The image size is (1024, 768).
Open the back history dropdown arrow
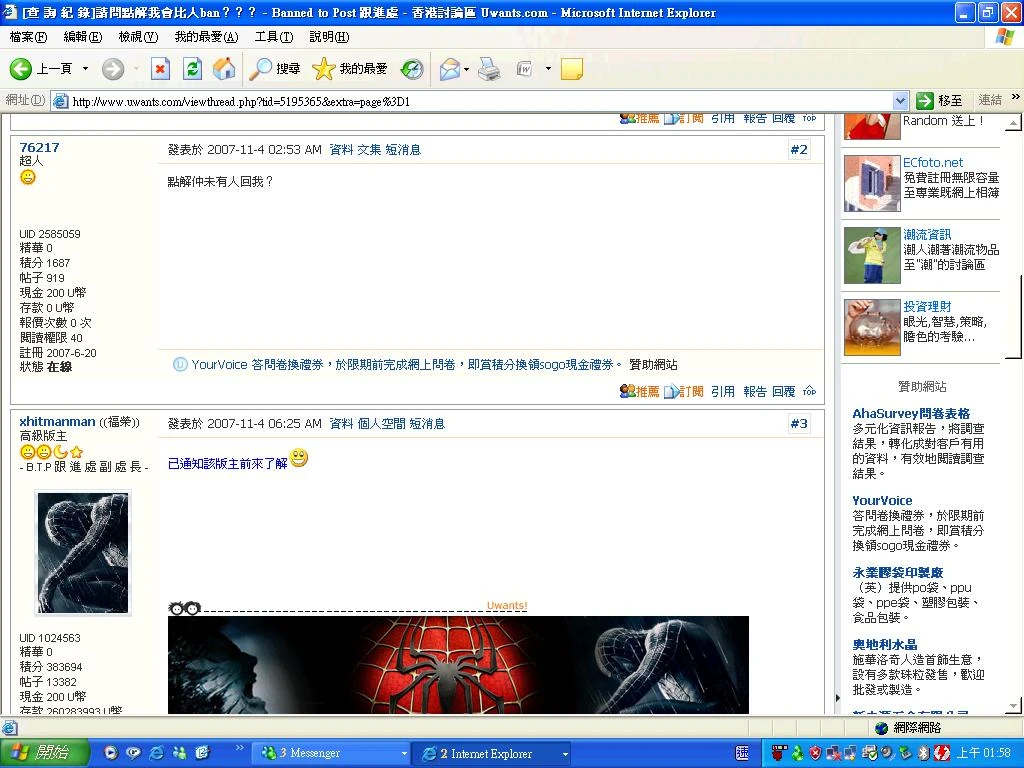(86, 69)
